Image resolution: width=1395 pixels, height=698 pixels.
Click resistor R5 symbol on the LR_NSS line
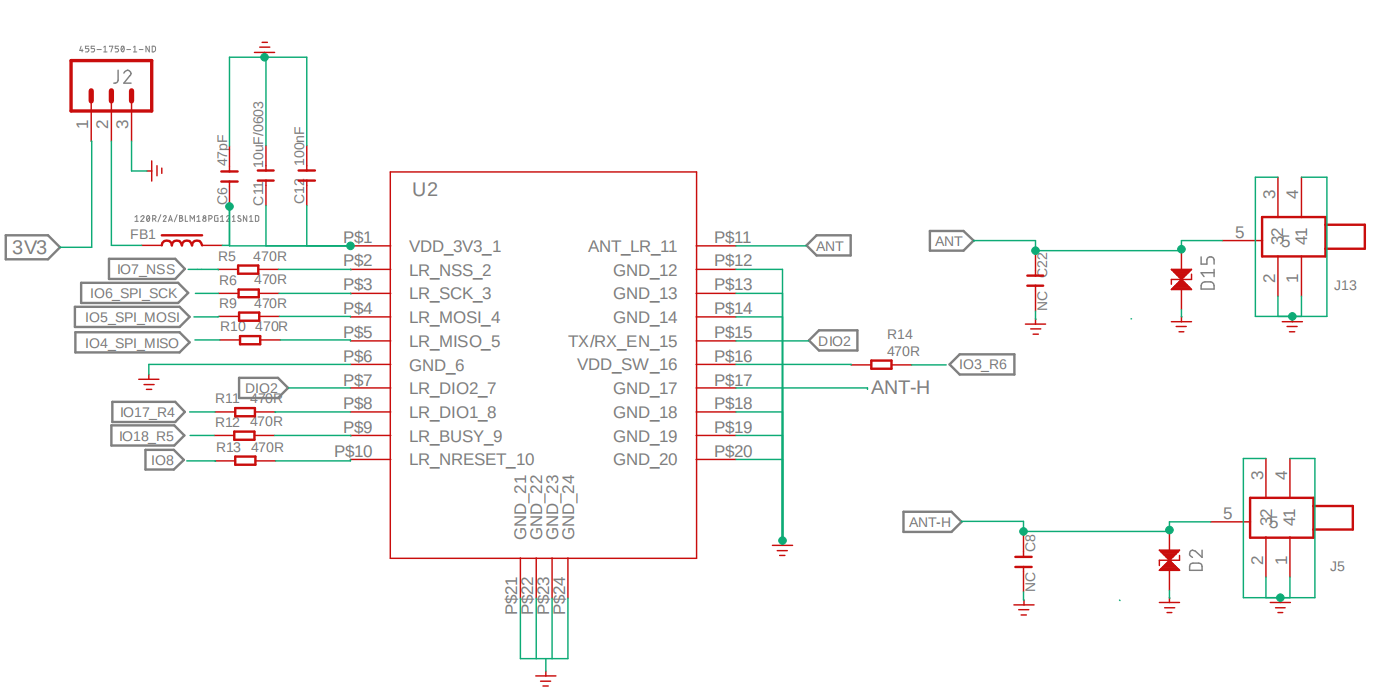click(249, 269)
